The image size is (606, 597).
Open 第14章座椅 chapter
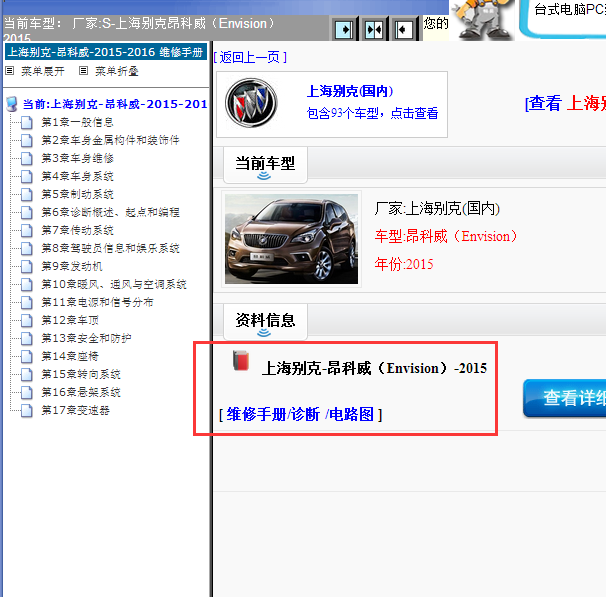(x=70, y=356)
